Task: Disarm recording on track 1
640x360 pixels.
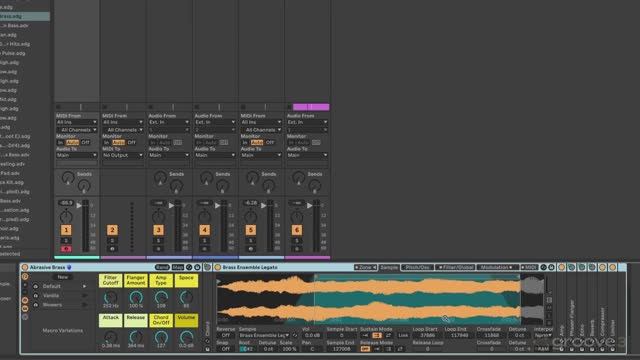Action: tap(66, 249)
